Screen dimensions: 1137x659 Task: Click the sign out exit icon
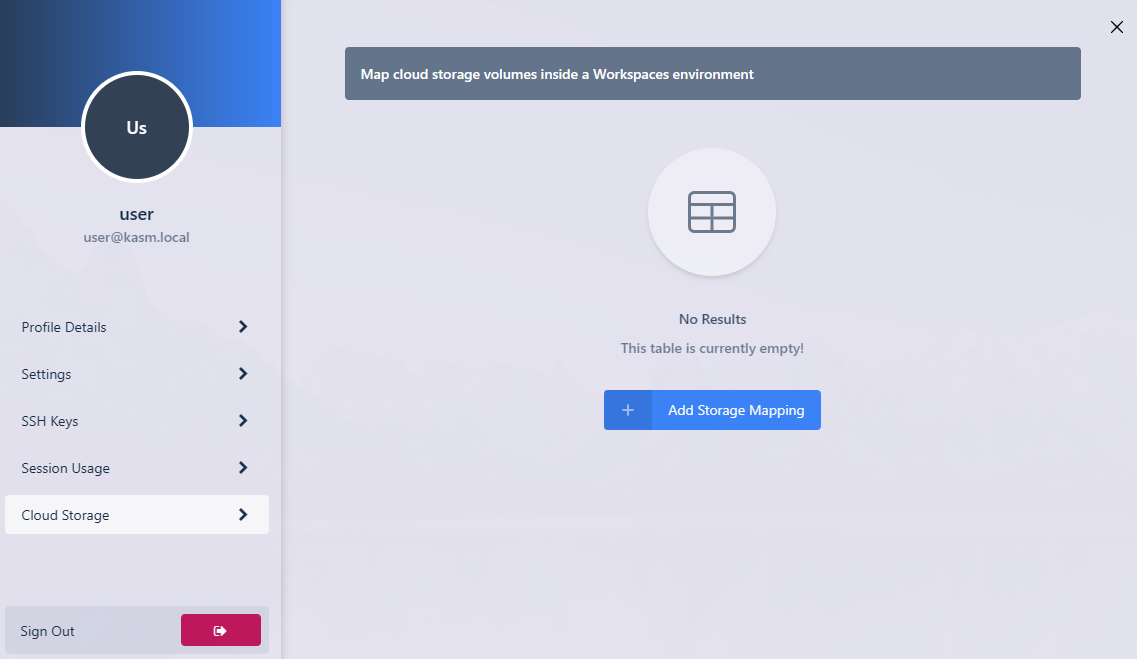(x=221, y=629)
